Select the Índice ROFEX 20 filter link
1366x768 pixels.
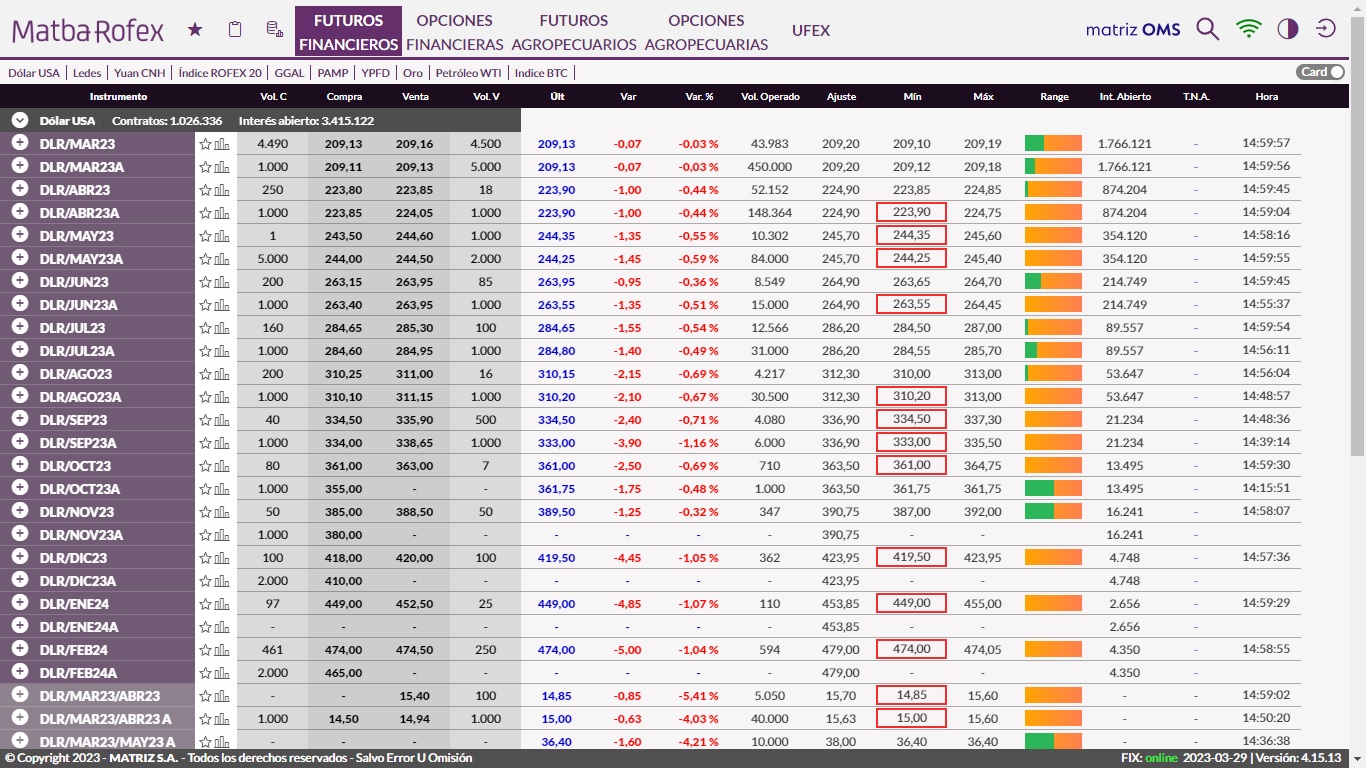220,72
